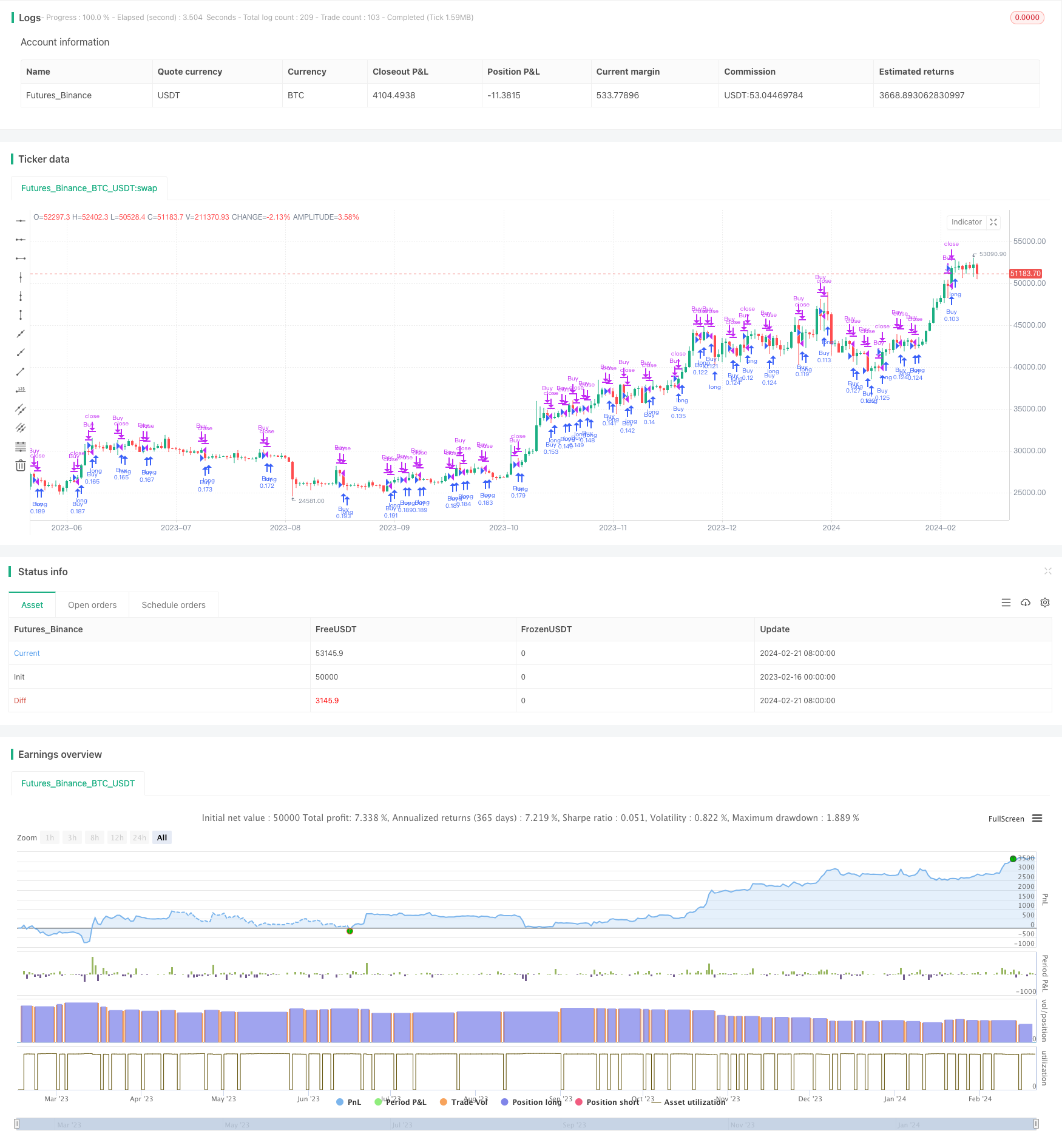
Task: Open the Status info settings gear
Action: tap(1045, 603)
